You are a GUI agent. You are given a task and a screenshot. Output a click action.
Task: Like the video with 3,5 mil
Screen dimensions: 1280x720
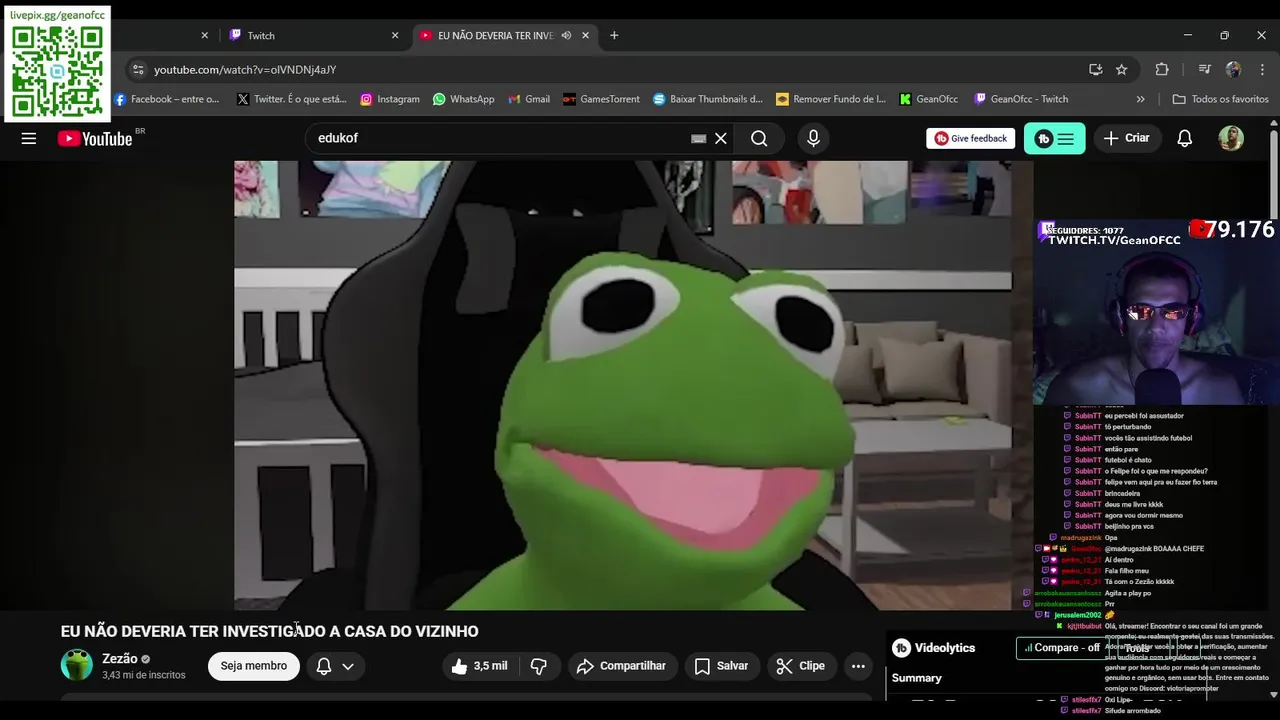pyautogui.click(x=480, y=666)
